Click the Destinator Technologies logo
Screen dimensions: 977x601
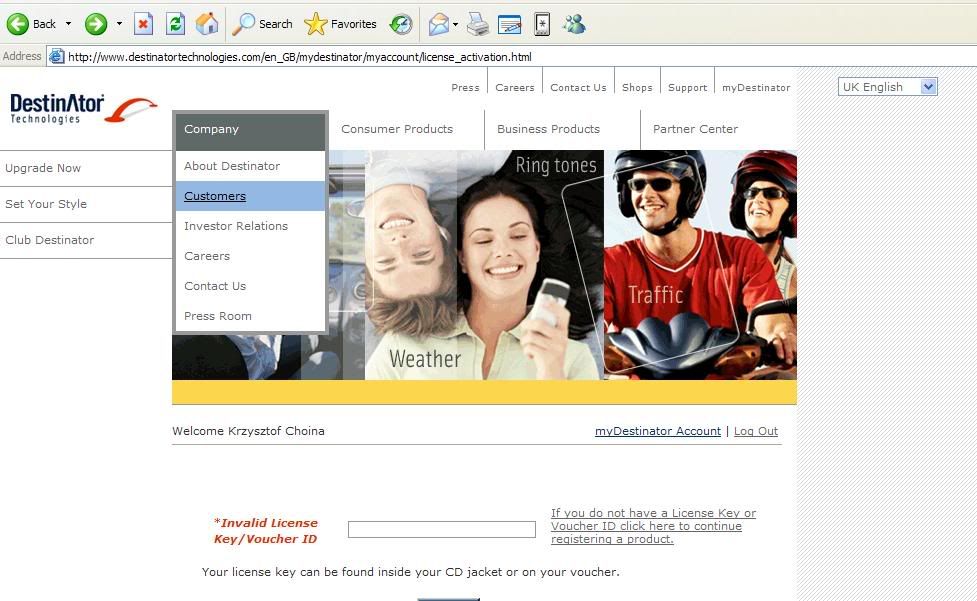(x=83, y=108)
